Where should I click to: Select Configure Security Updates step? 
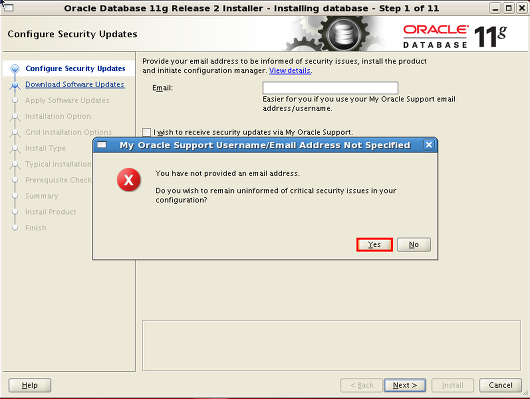tap(75, 68)
